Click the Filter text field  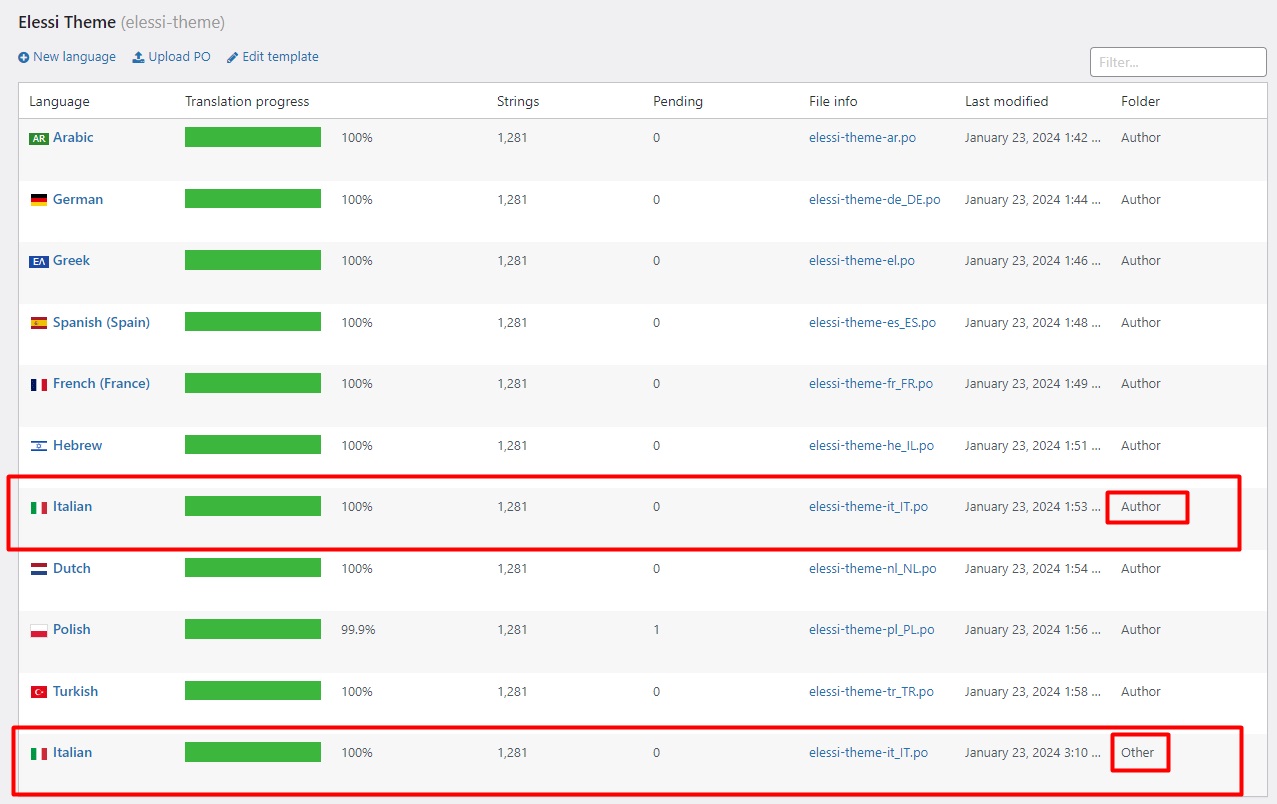coord(1178,62)
